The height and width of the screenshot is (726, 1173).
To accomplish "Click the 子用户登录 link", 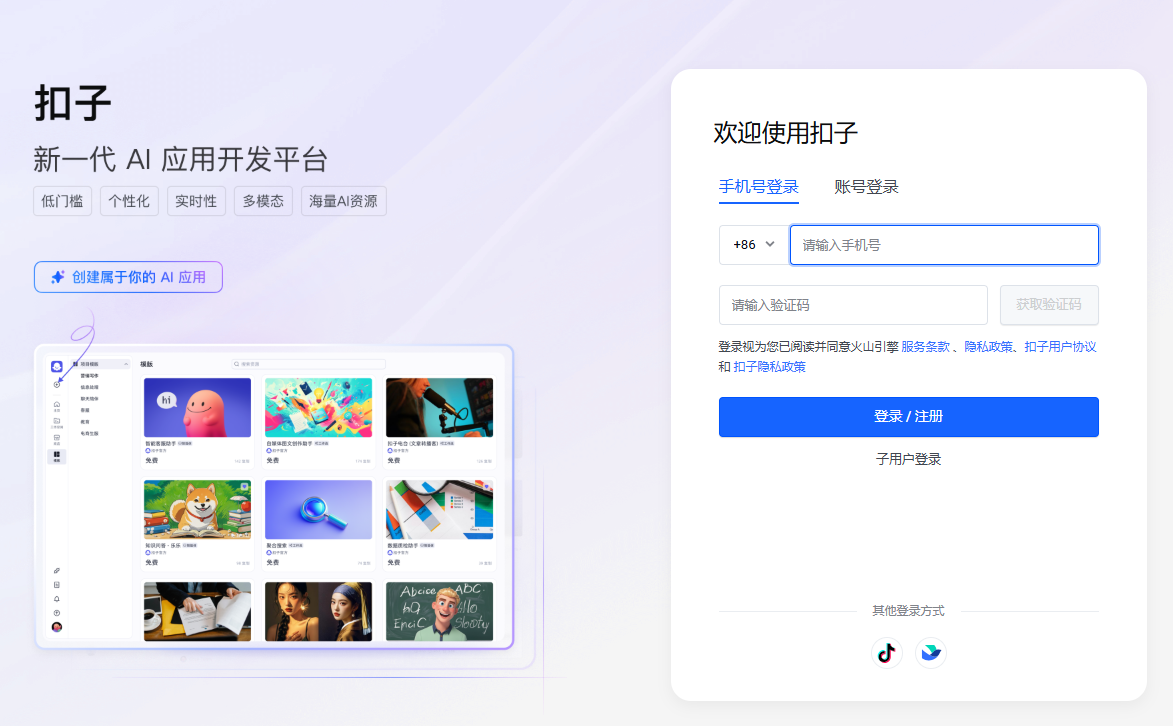I will (x=908, y=459).
